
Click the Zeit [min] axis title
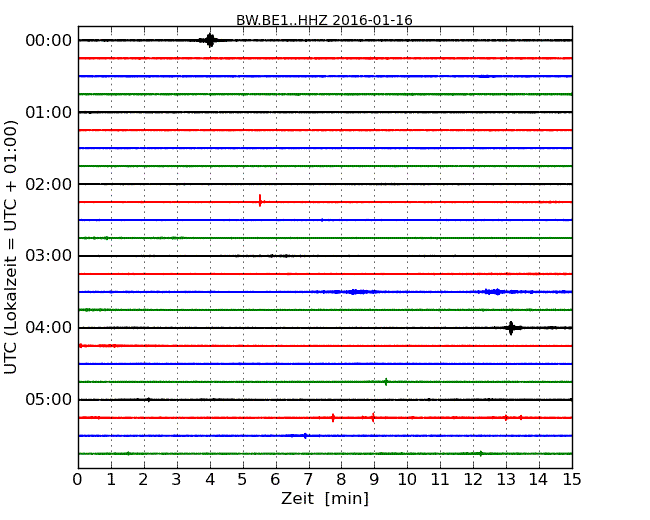coord(325,498)
